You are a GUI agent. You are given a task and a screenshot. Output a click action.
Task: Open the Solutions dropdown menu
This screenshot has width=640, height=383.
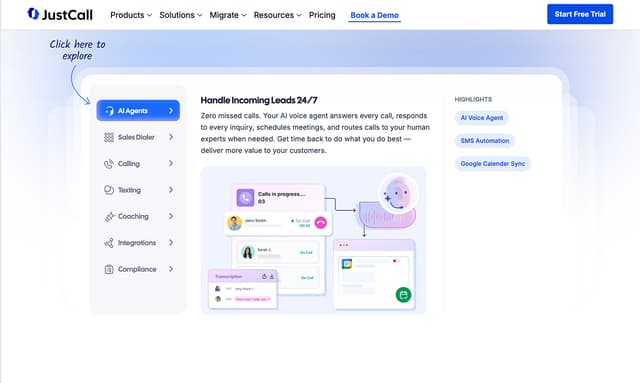(x=181, y=15)
